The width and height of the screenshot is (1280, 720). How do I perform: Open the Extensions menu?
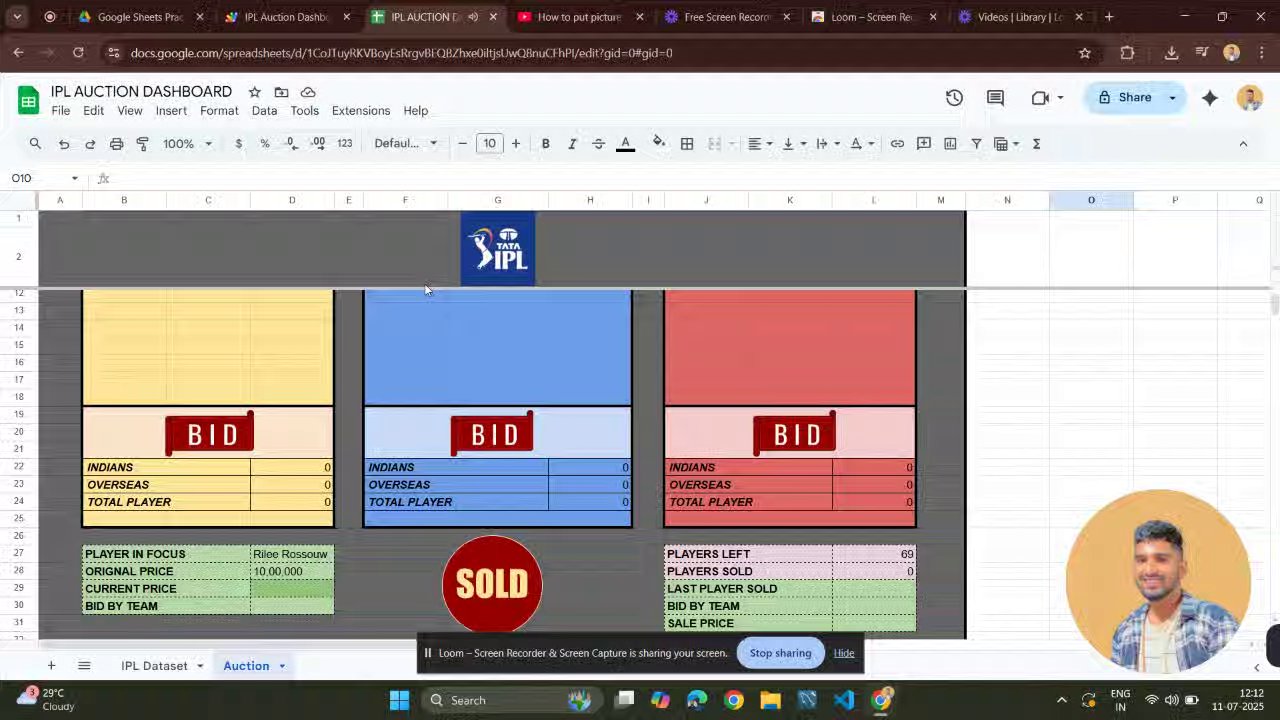click(x=361, y=111)
